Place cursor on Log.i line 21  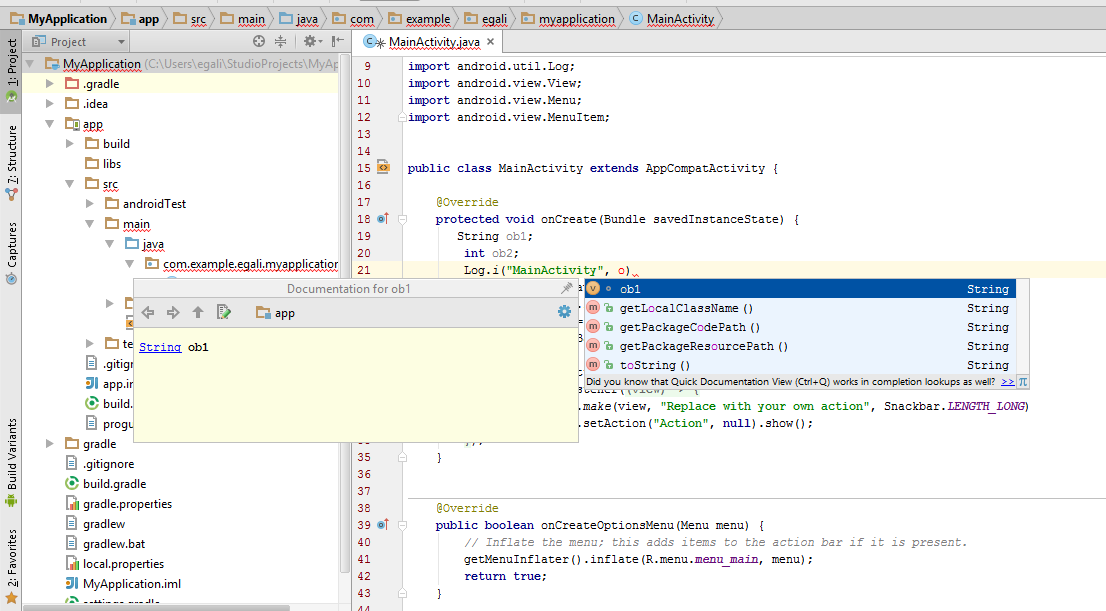[550, 270]
